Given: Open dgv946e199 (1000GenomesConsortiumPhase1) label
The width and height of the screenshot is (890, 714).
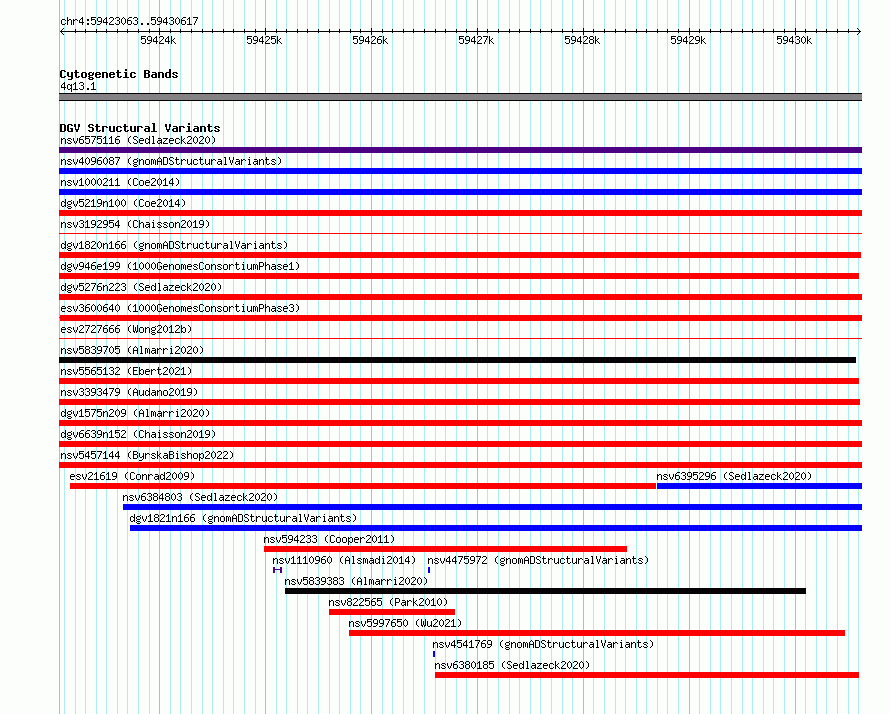Looking at the screenshot, I should [x=180, y=266].
